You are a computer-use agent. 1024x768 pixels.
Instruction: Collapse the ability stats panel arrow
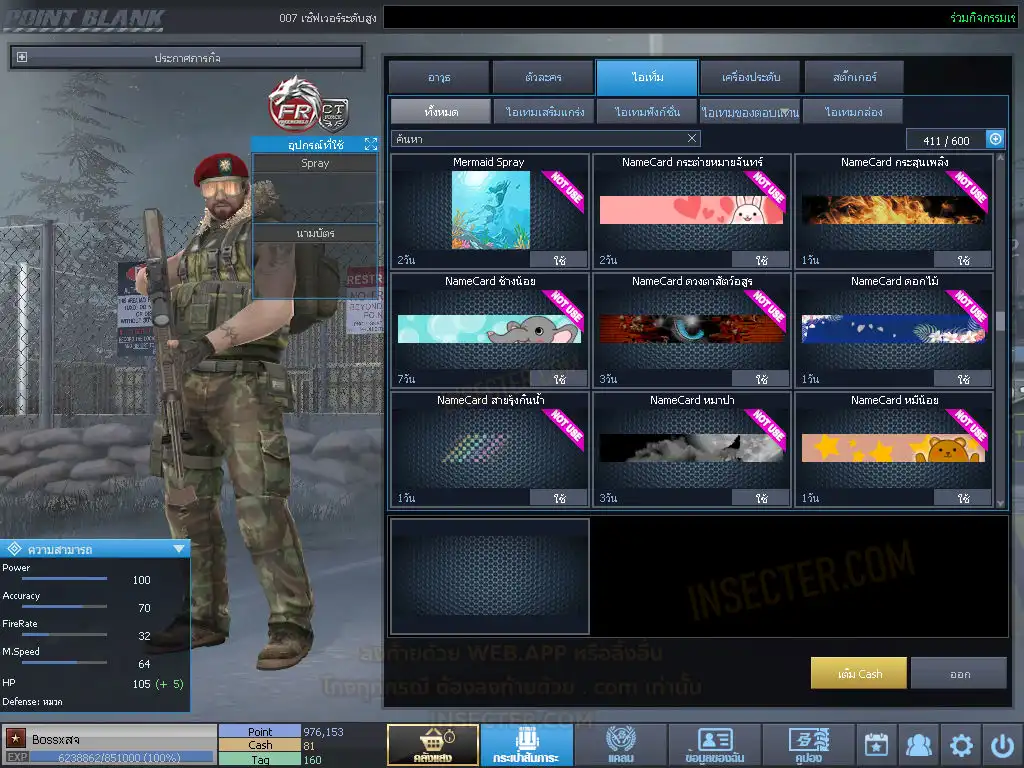click(x=179, y=548)
